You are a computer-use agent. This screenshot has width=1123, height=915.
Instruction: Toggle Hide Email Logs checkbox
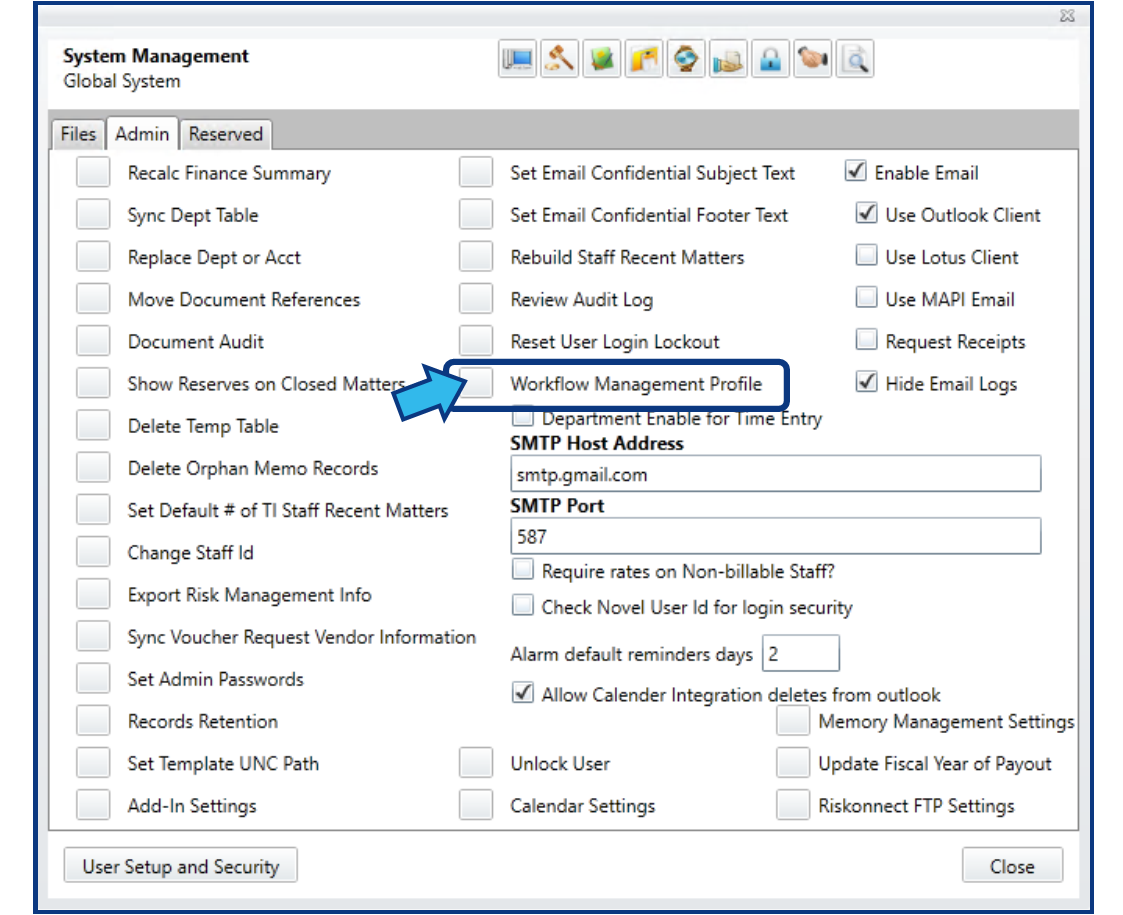(867, 382)
